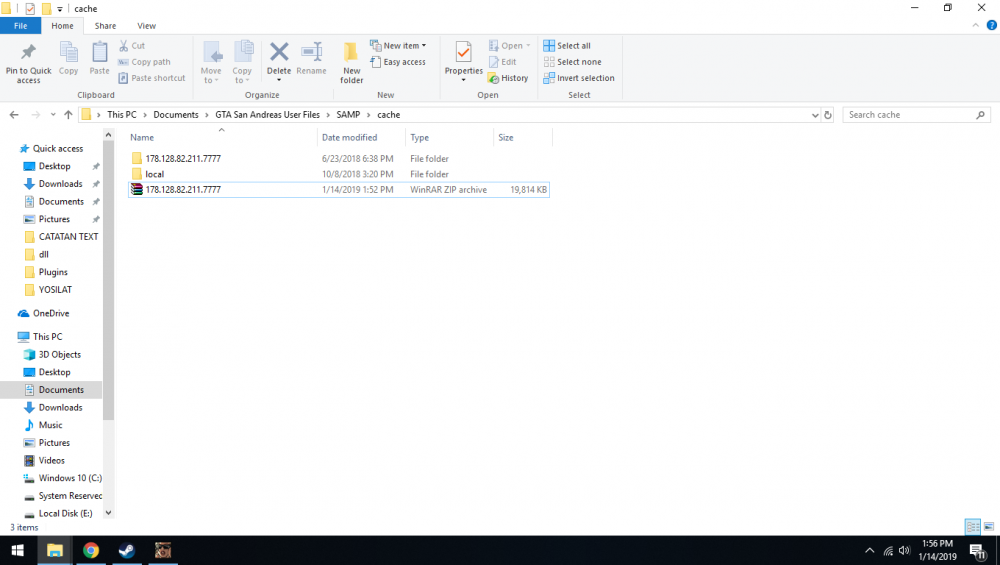
Task: Switch to Details view layout
Action: (973, 527)
